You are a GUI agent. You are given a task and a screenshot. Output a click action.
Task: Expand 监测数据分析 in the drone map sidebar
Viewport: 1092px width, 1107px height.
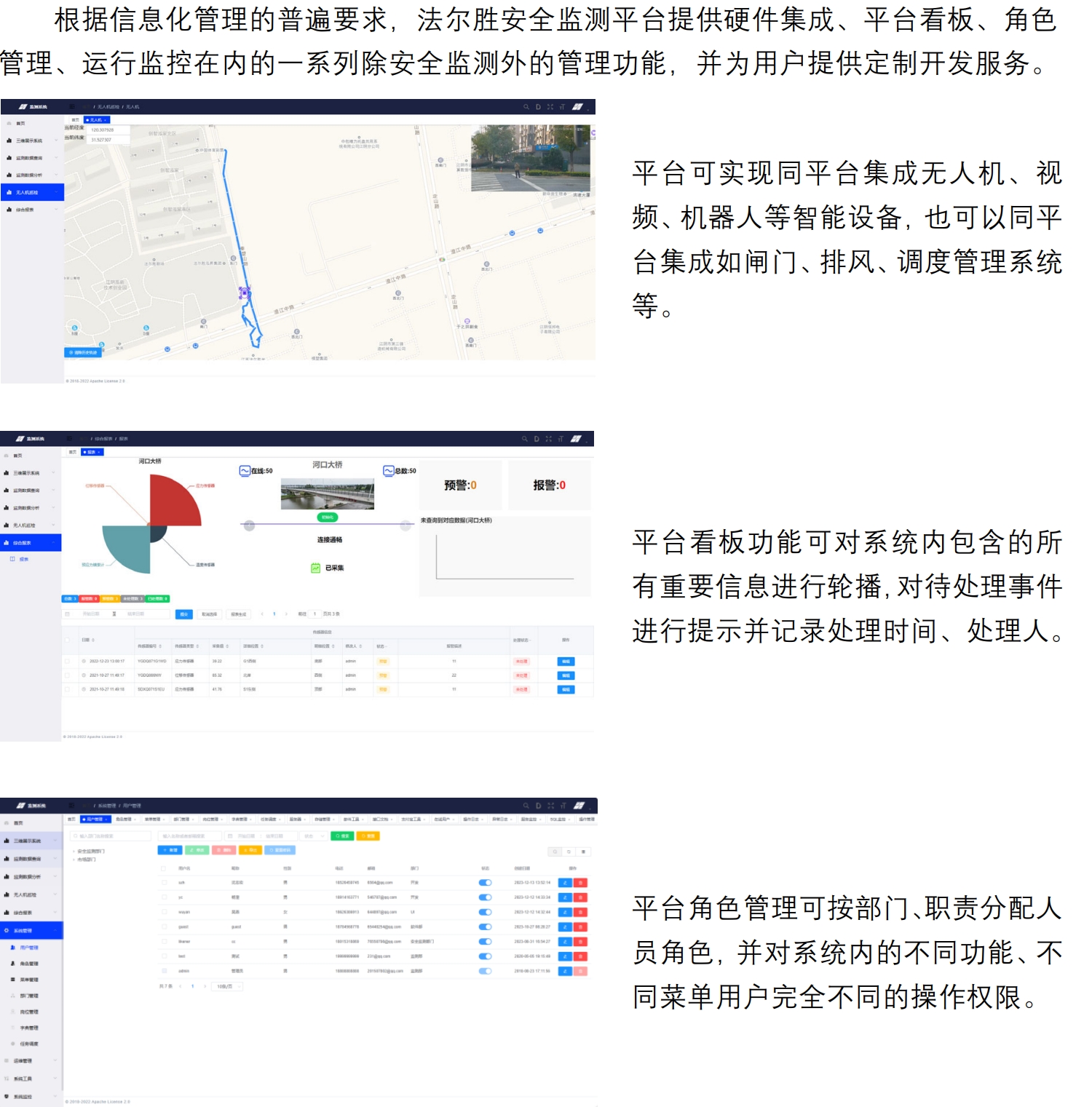tap(29, 175)
